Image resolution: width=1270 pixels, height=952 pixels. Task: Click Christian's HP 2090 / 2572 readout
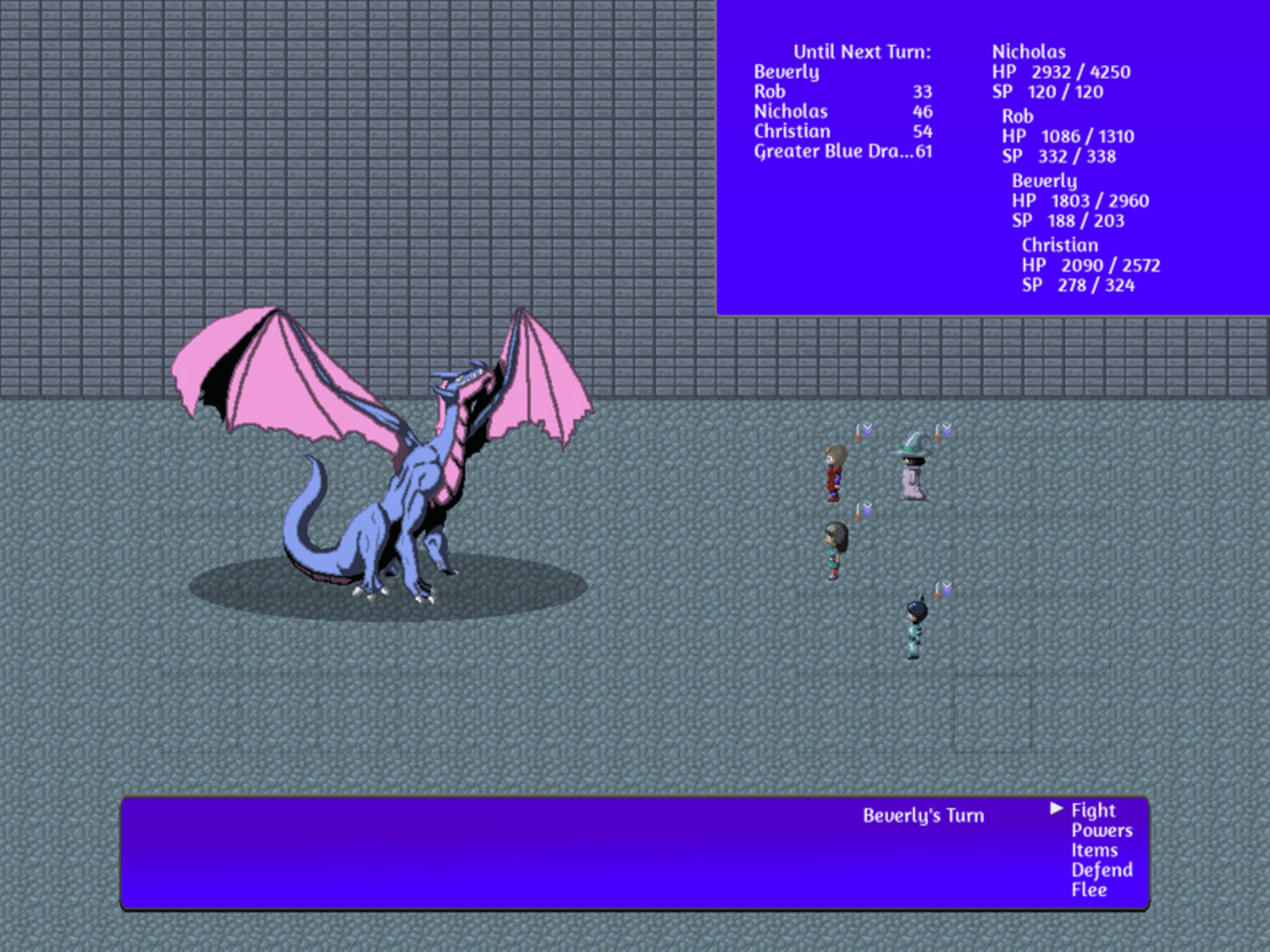[1090, 265]
